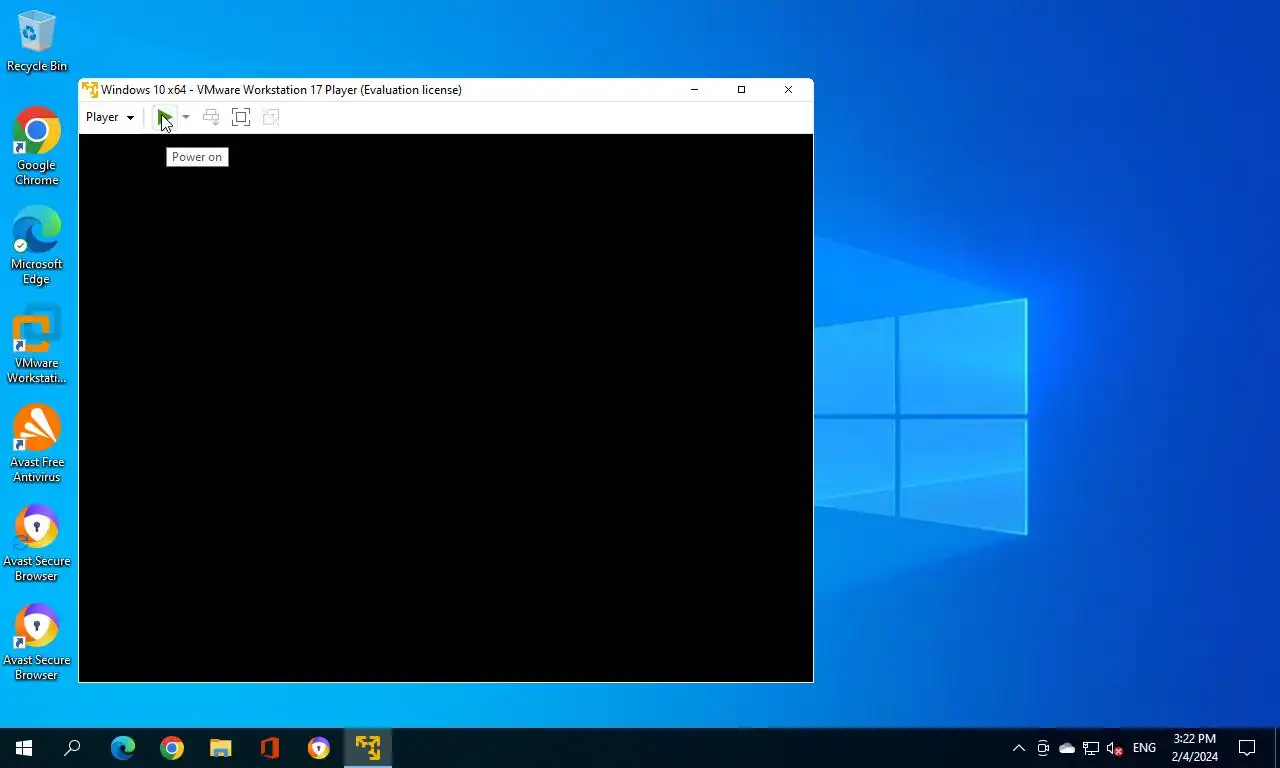Open the Player menu
Viewport: 1280px width, 768px height.
click(110, 117)
